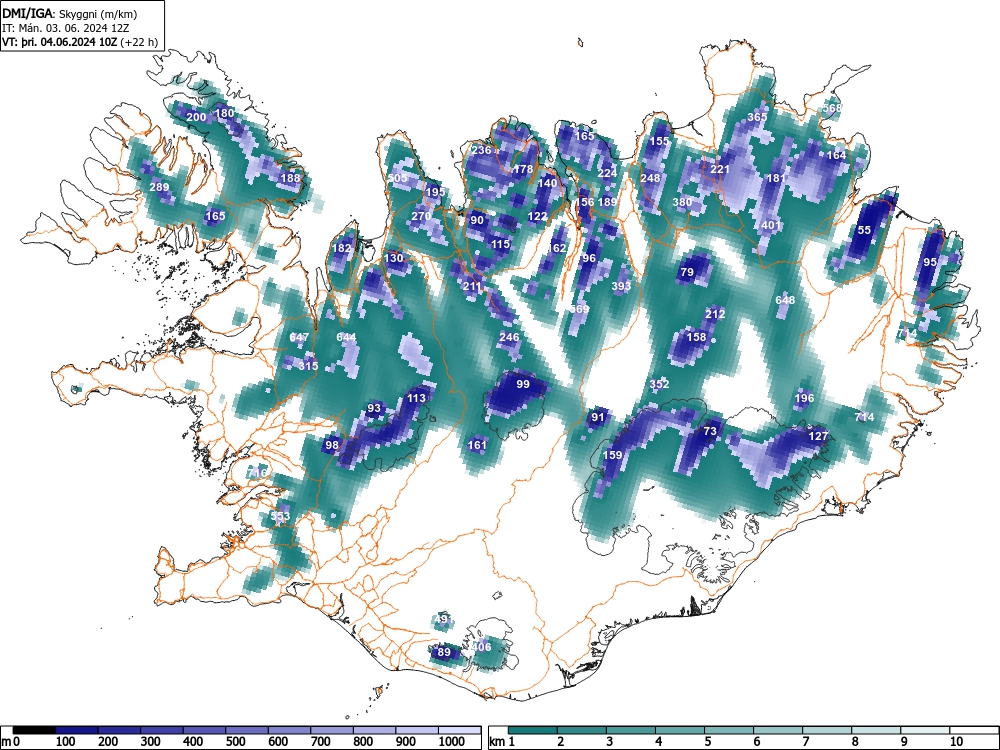
Task: Click the visibility value '200' in Westfjords
Action: coord(196,117)
